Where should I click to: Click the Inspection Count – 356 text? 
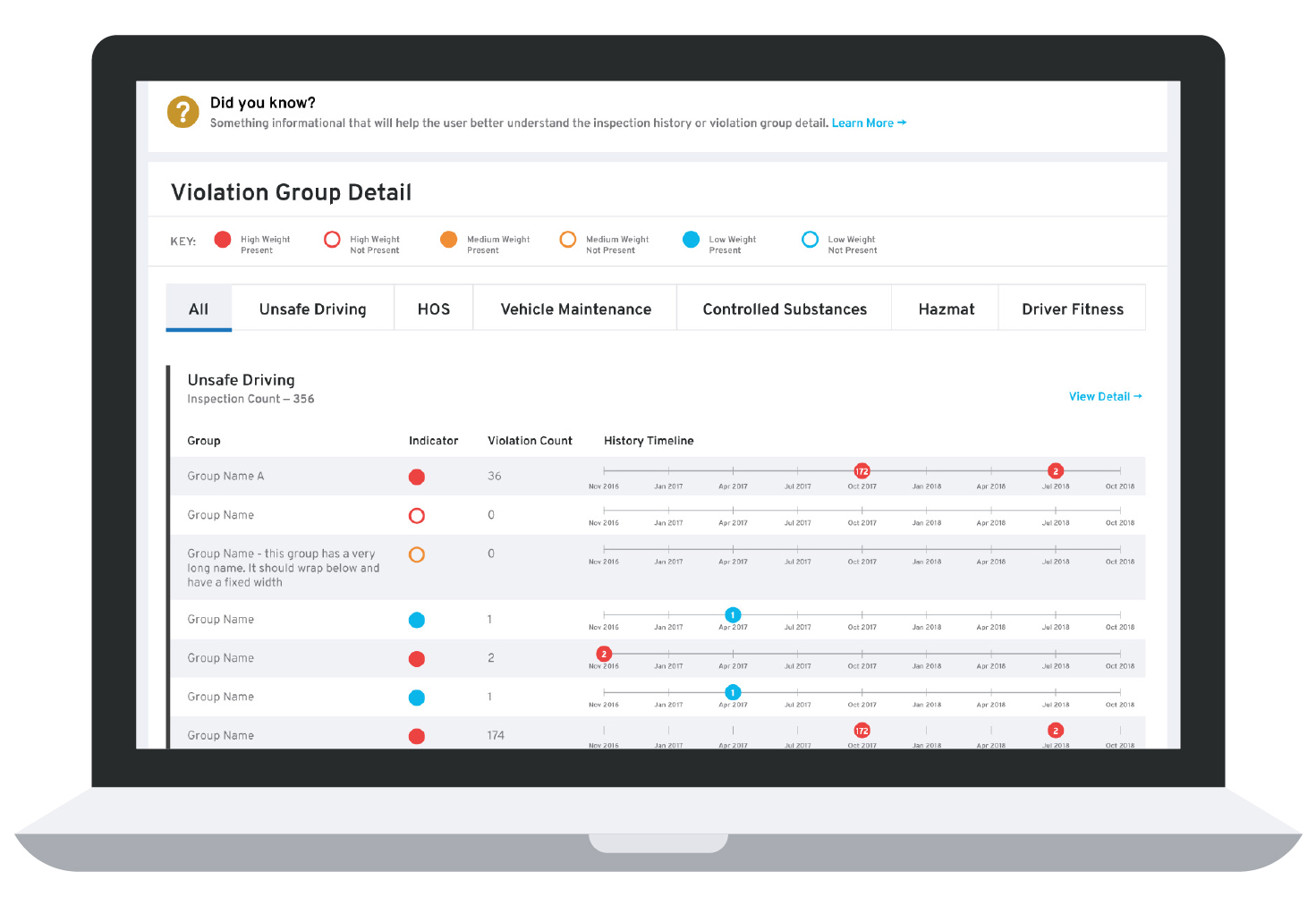pos(250,399)
